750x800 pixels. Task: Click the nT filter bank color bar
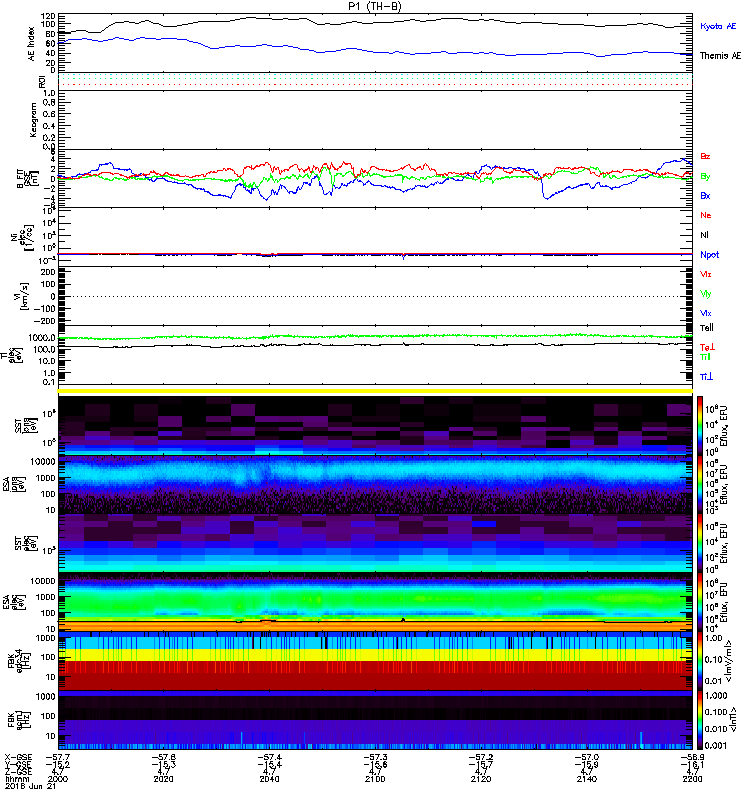coord(700,720)
